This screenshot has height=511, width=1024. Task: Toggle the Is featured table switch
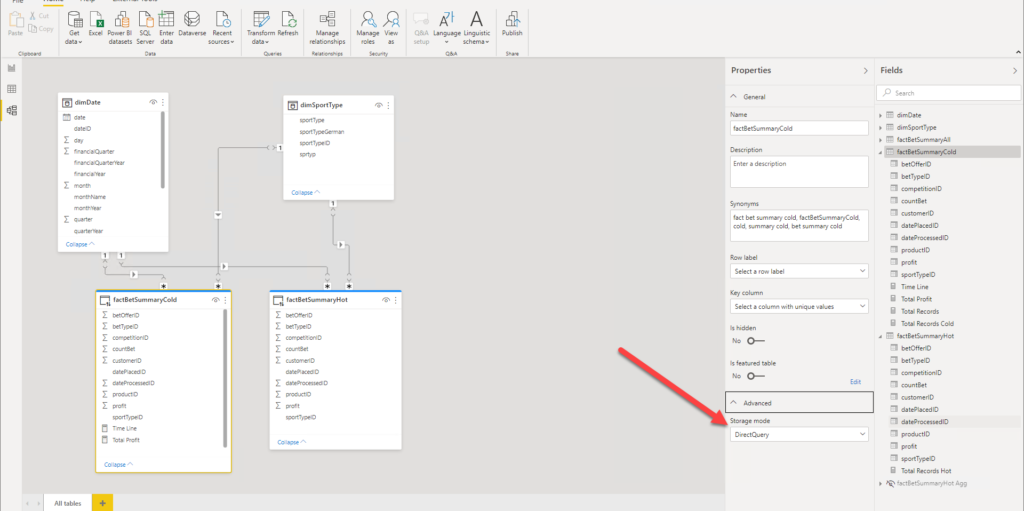click(756, 376)
